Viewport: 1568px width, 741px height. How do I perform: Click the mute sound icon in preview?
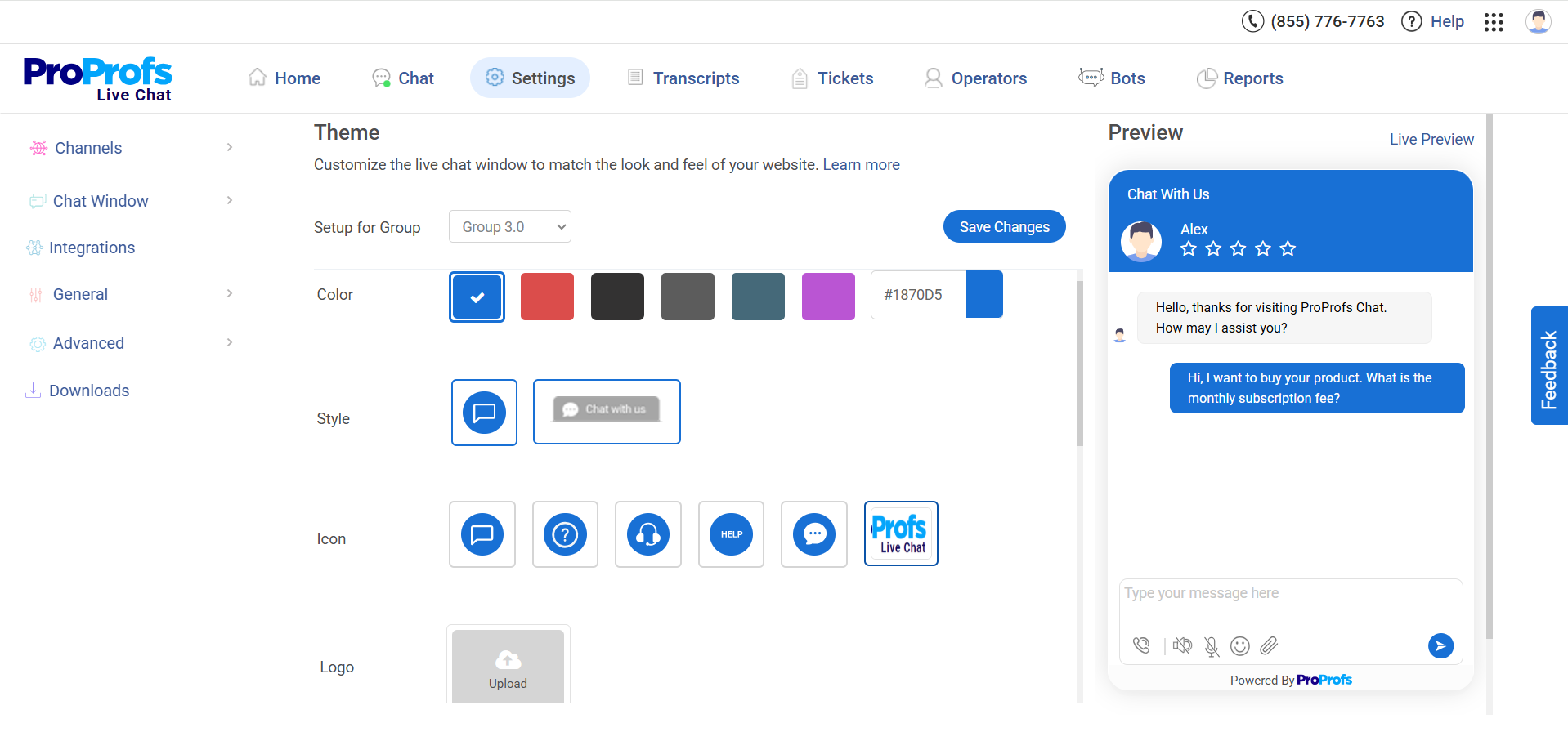(x=1182, y=645)
